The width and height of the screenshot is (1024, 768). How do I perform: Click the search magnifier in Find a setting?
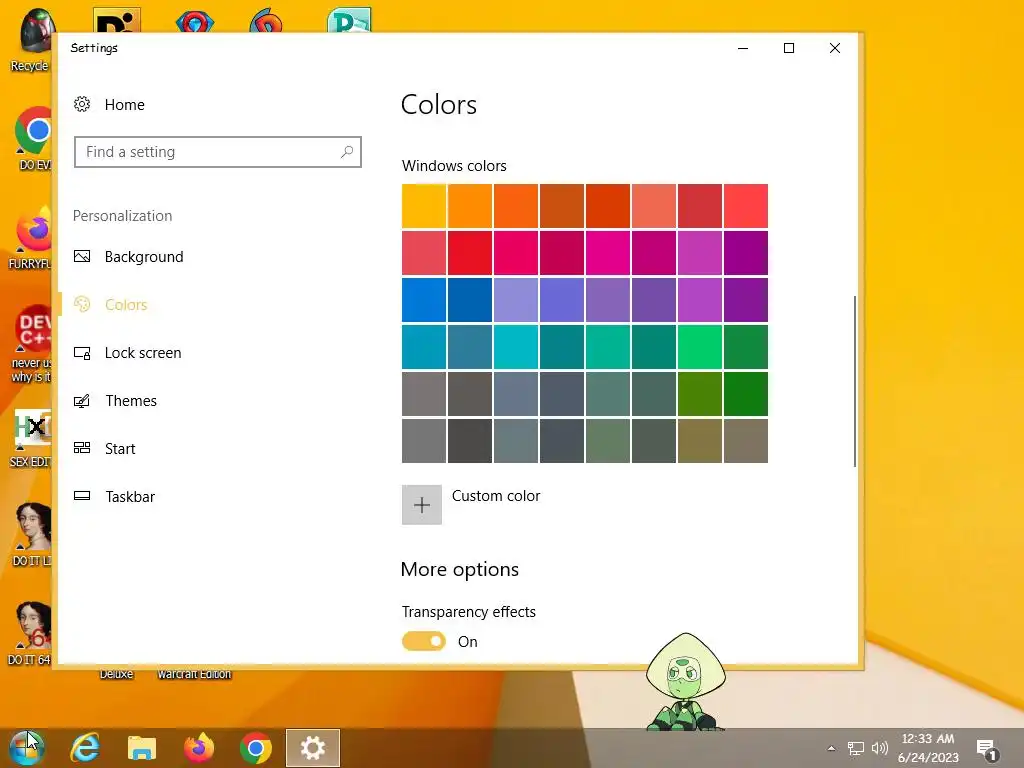pyautogui.click(x=347, y=152)
